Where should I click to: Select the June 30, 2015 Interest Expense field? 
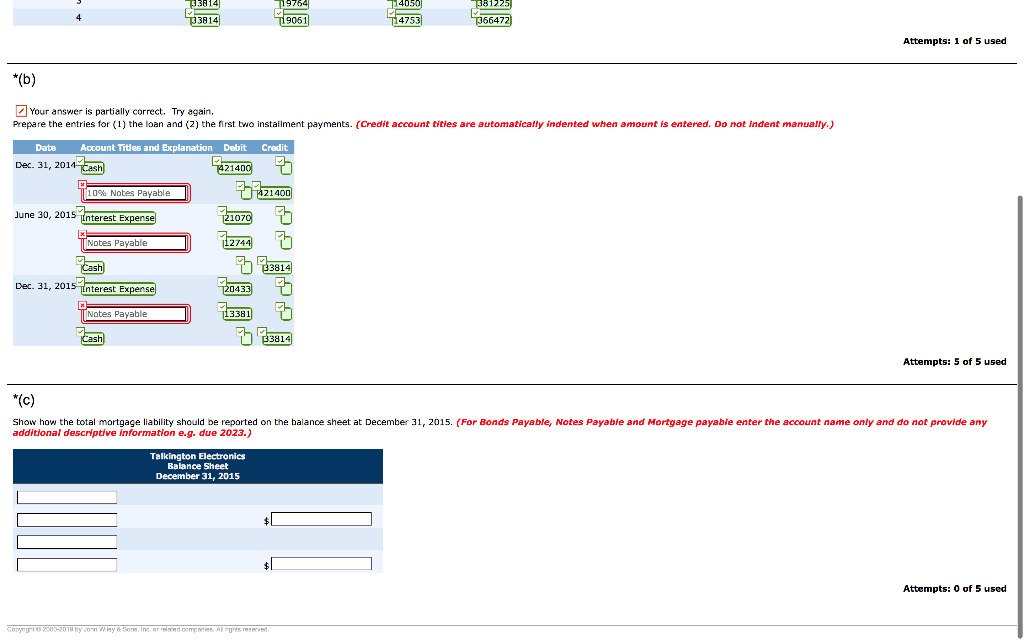pos(118,218)
